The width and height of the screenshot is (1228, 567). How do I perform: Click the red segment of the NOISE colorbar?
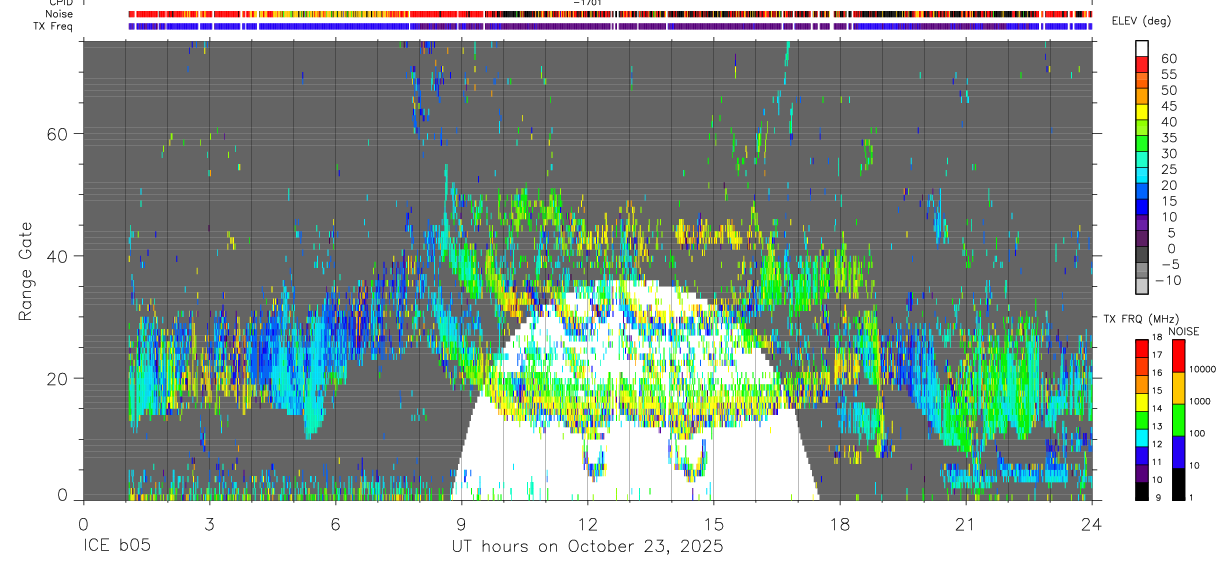click(x=1179, y=356)
